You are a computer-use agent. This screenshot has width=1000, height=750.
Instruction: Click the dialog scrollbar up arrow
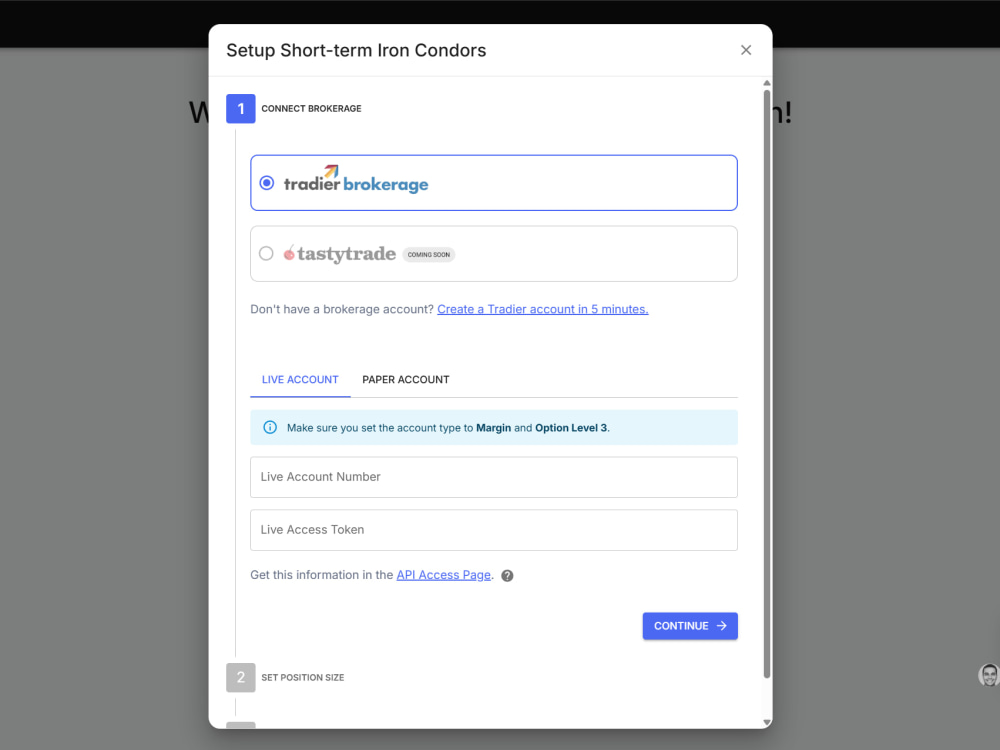(767, 83)
